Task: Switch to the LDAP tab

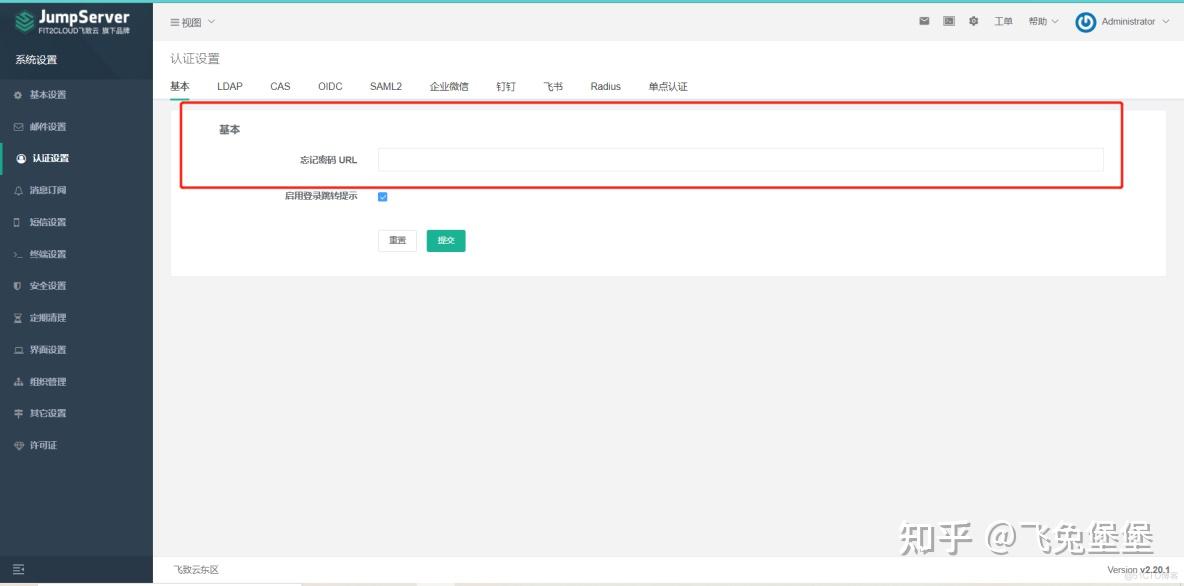Action: pyautogui.click(x=229, y=86)
